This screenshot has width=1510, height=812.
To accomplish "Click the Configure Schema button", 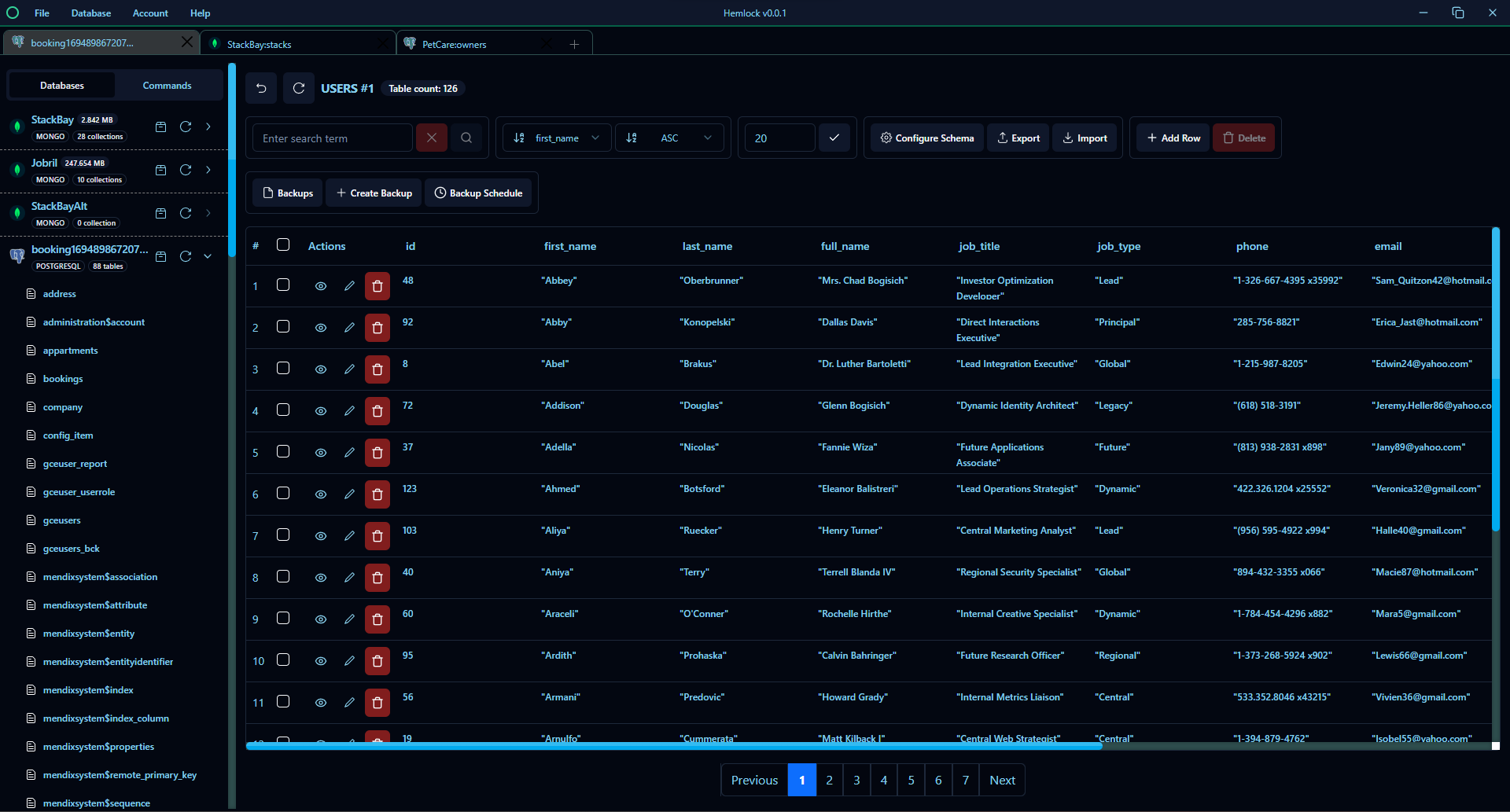I will [926, 138].
